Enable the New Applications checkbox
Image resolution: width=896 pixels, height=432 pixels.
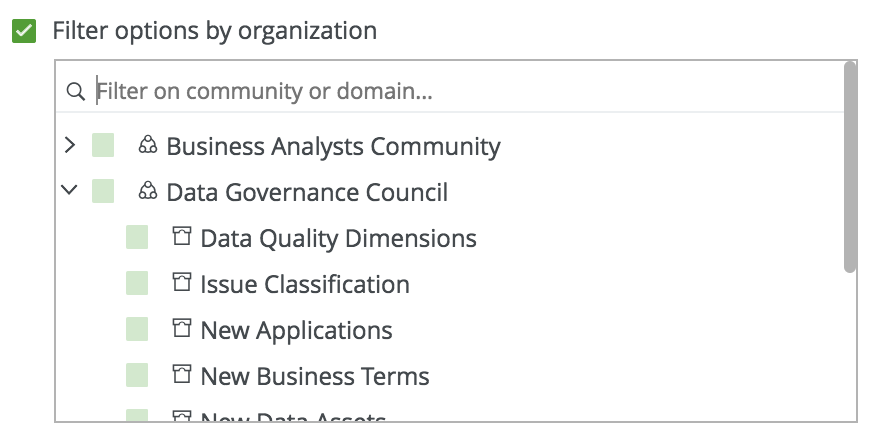click(137, 330)
